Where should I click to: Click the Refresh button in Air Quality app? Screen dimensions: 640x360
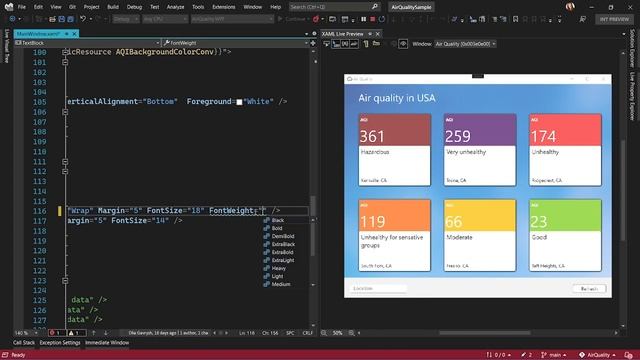[589, 289]
